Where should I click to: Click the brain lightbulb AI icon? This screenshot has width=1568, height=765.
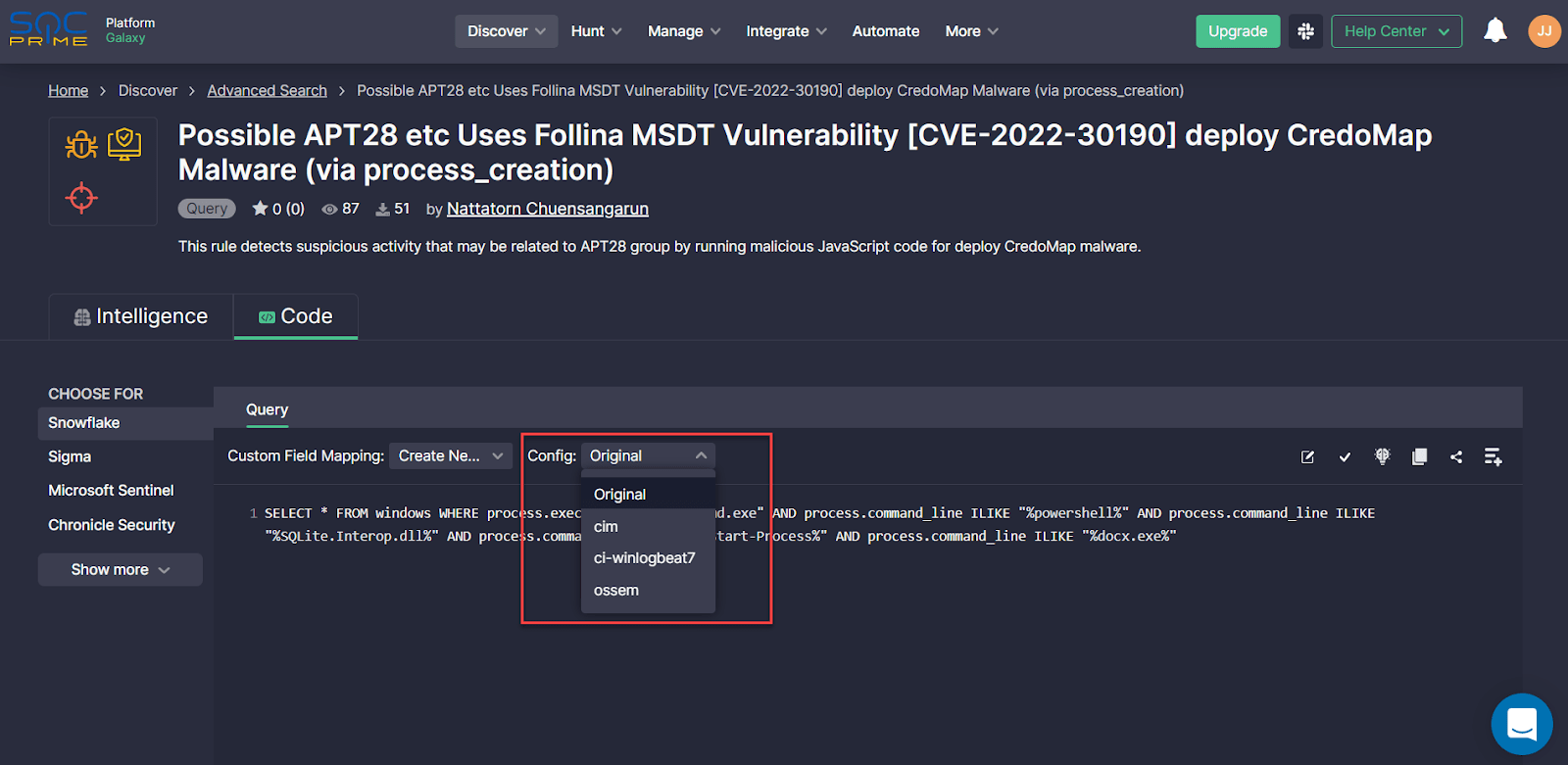[1382, 456]
